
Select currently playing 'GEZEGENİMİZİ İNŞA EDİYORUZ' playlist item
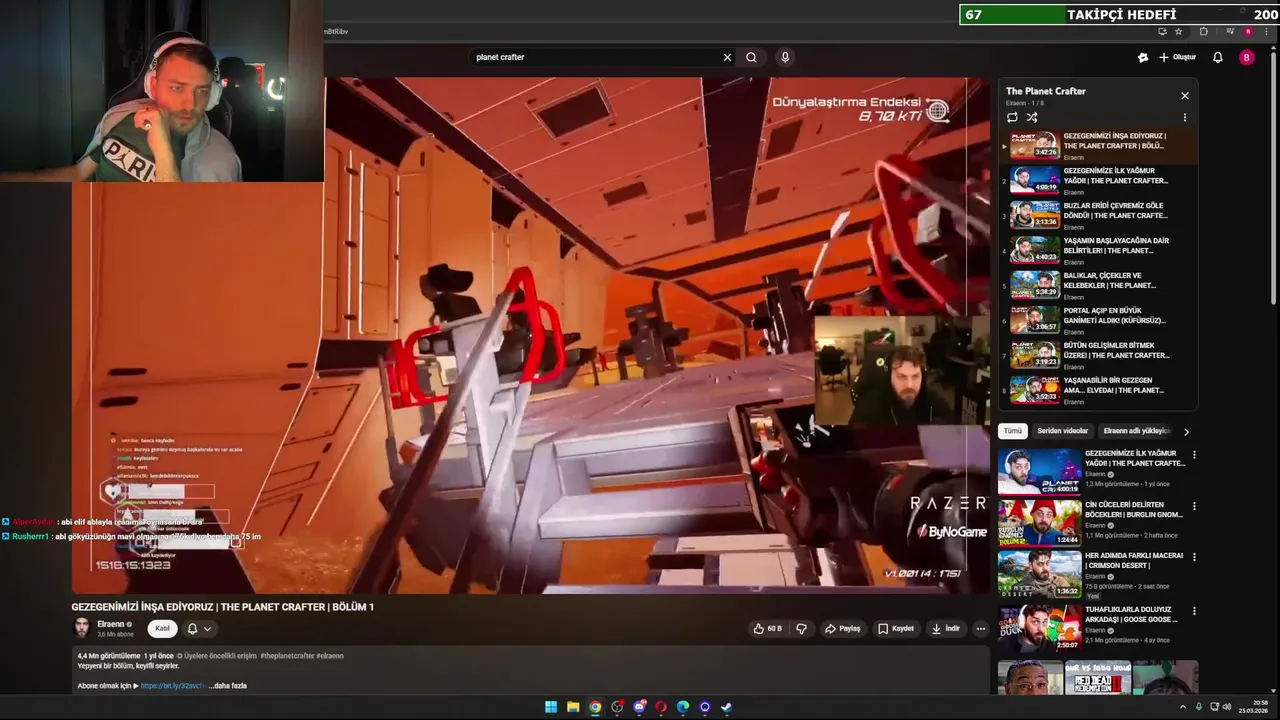pos(1099,146)
